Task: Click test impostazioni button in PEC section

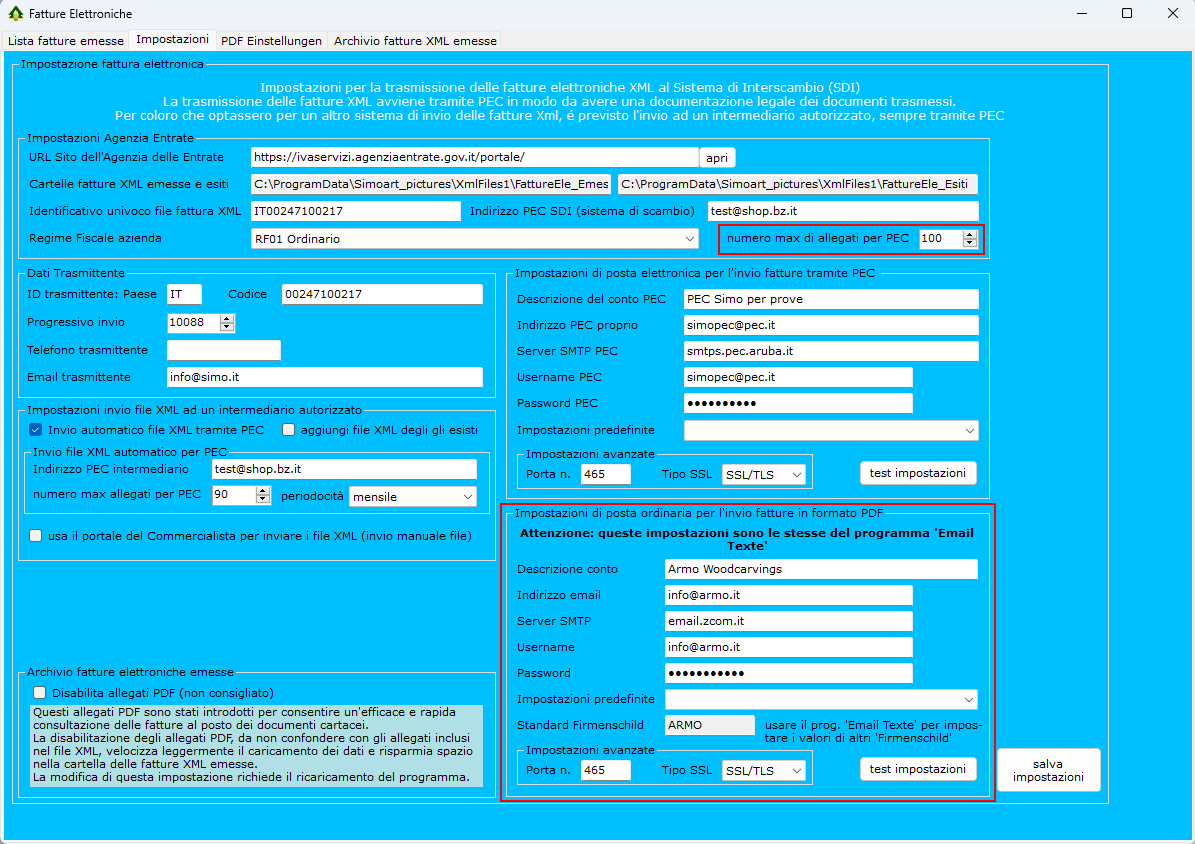Action: (918, 473)
